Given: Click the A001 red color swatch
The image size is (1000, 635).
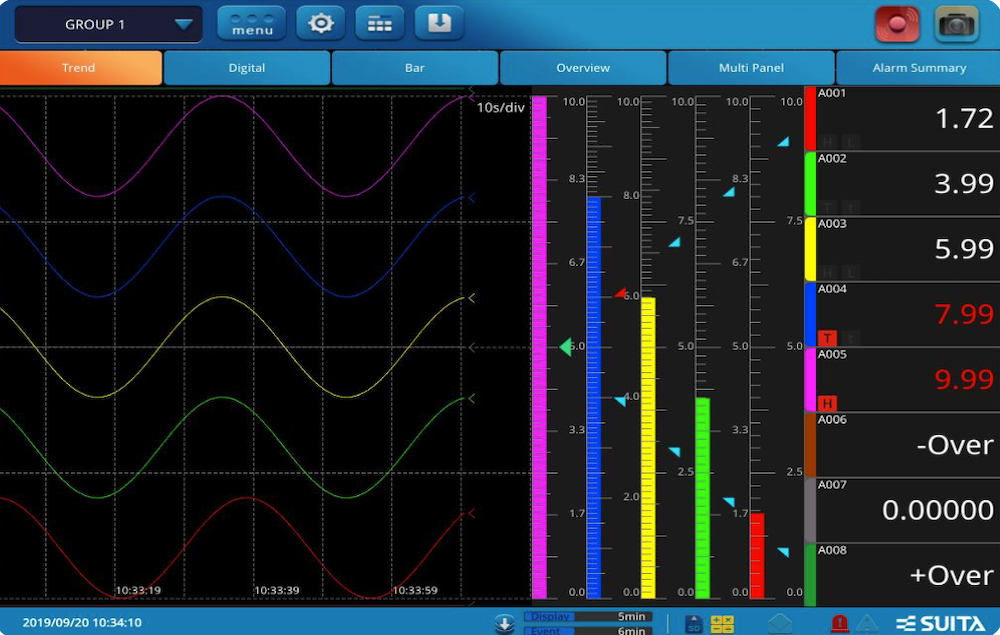Looking at the screenshot, I should point(811,119).
